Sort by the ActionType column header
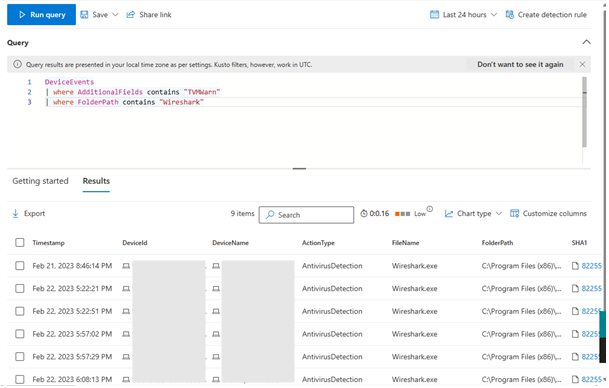 [x=318, y=243]
